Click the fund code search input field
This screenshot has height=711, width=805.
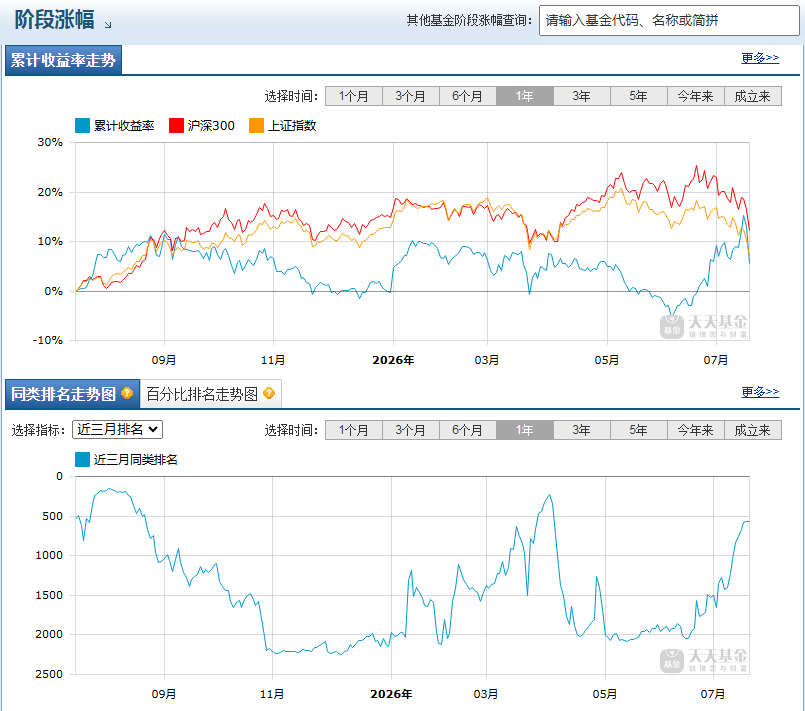pos(669,21)
